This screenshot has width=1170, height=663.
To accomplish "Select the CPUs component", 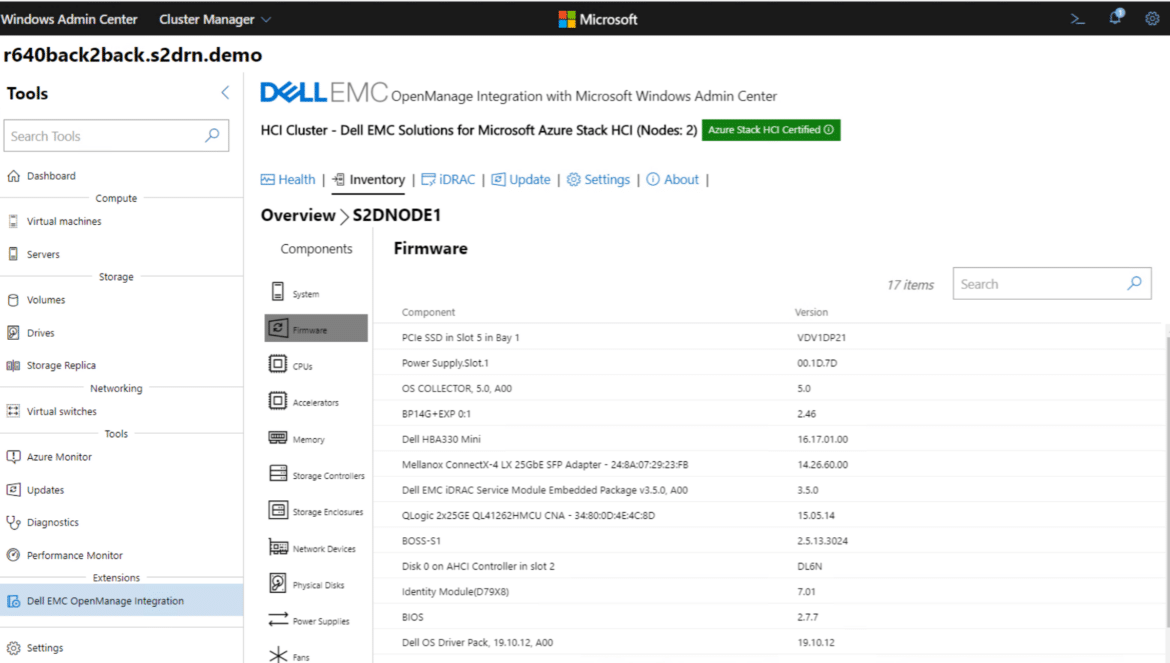I will [316, 365].
